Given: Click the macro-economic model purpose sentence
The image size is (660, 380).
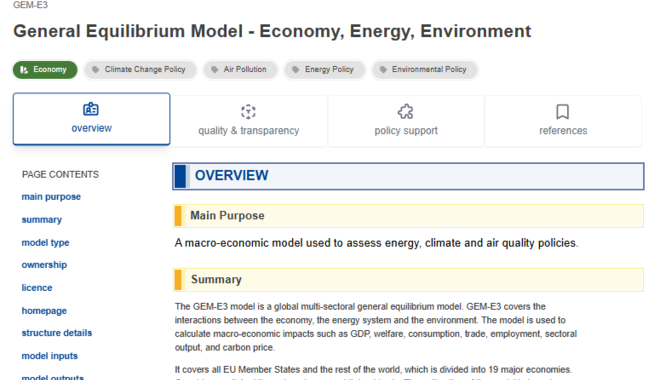Looking at the screenshot, I should (x=376, y=243).
